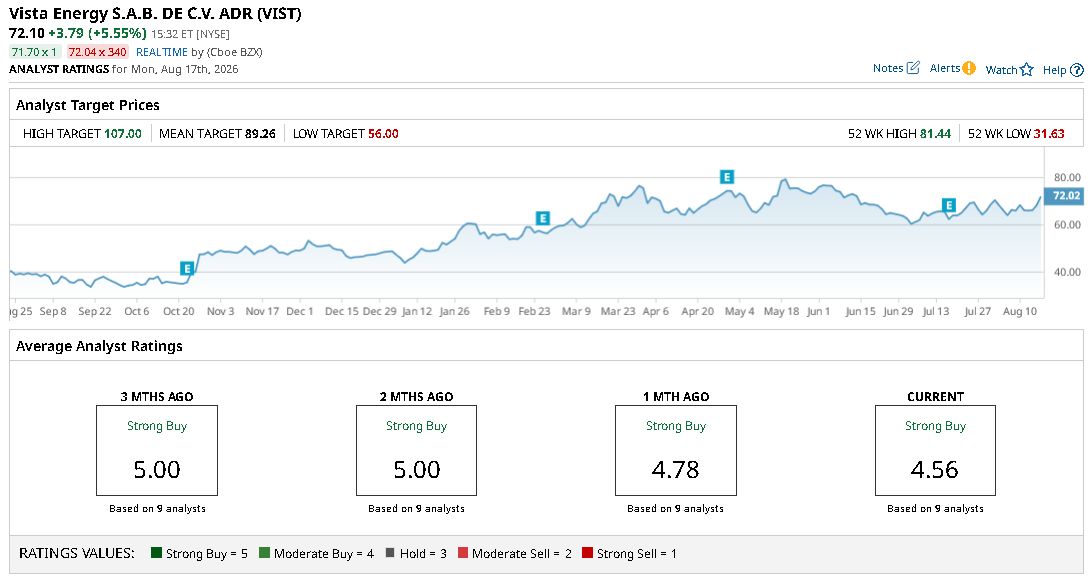Screen dimensions: 1091x587
Task: Click the bid 71.70 x 1 box
Action: tap(34, 52)
